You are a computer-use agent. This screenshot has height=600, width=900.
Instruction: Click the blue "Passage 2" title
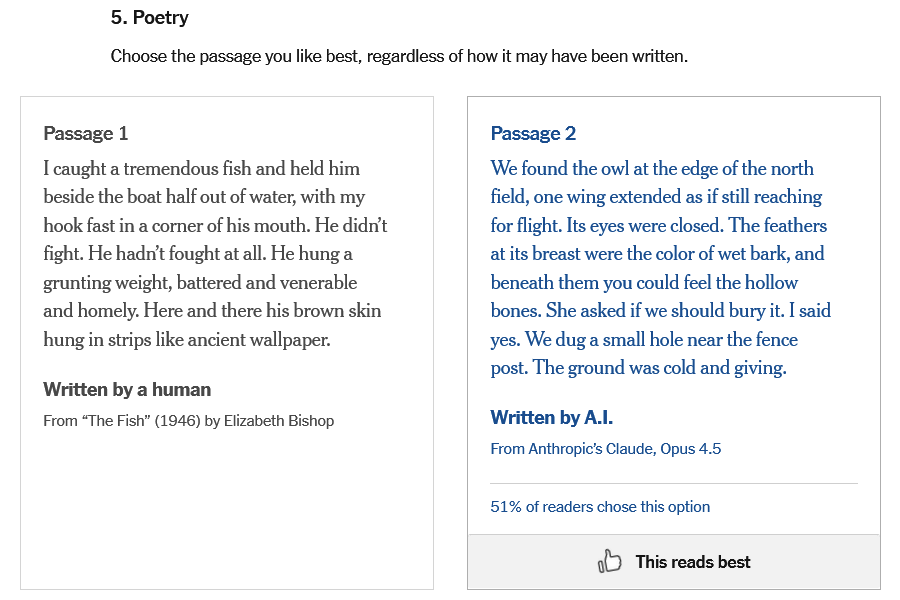point(533,134)
